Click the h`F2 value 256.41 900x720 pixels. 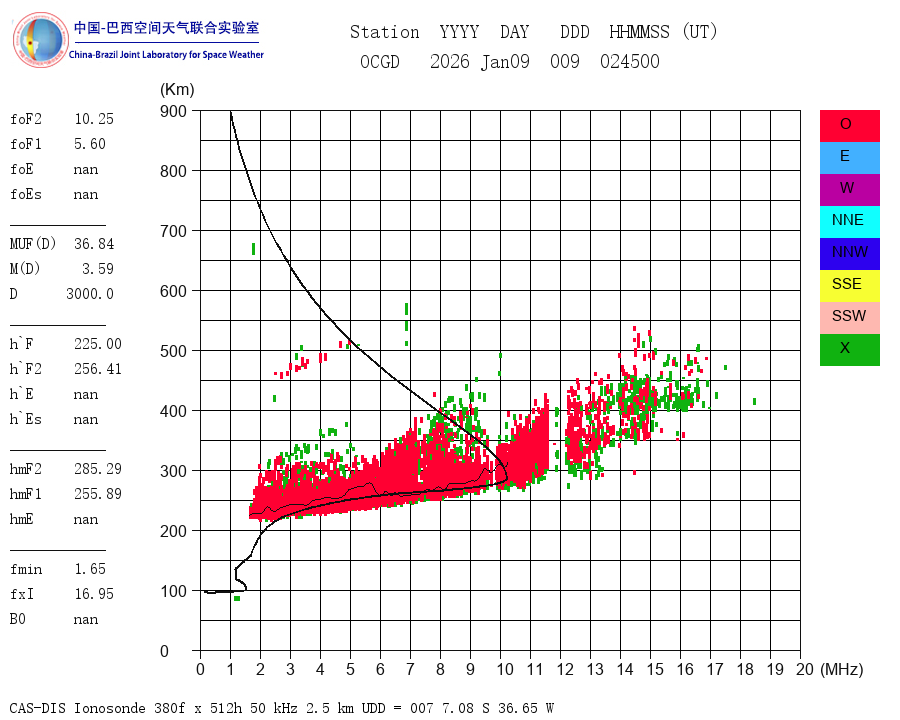tap(98, 369)
